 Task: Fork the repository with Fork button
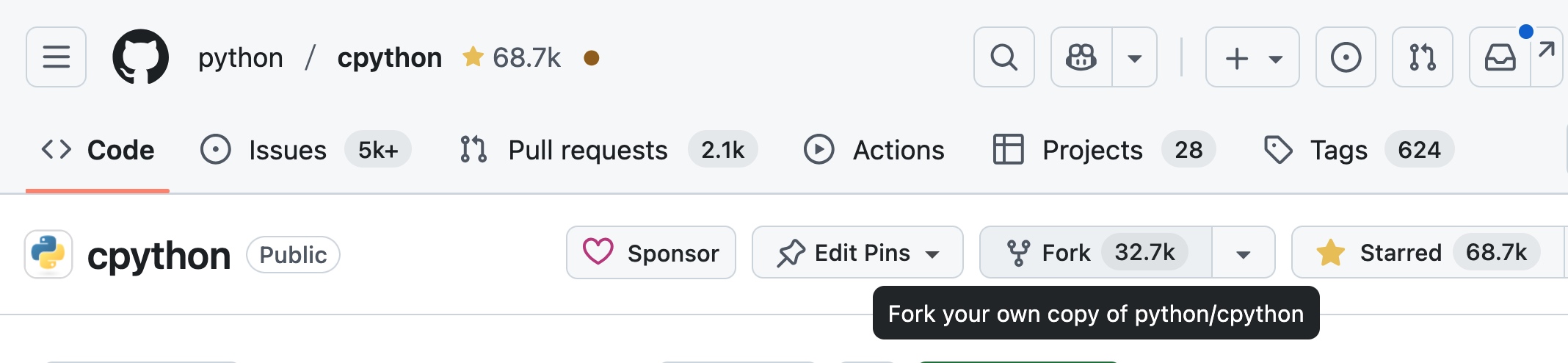pyautogui.click(x=1095, y=253)
